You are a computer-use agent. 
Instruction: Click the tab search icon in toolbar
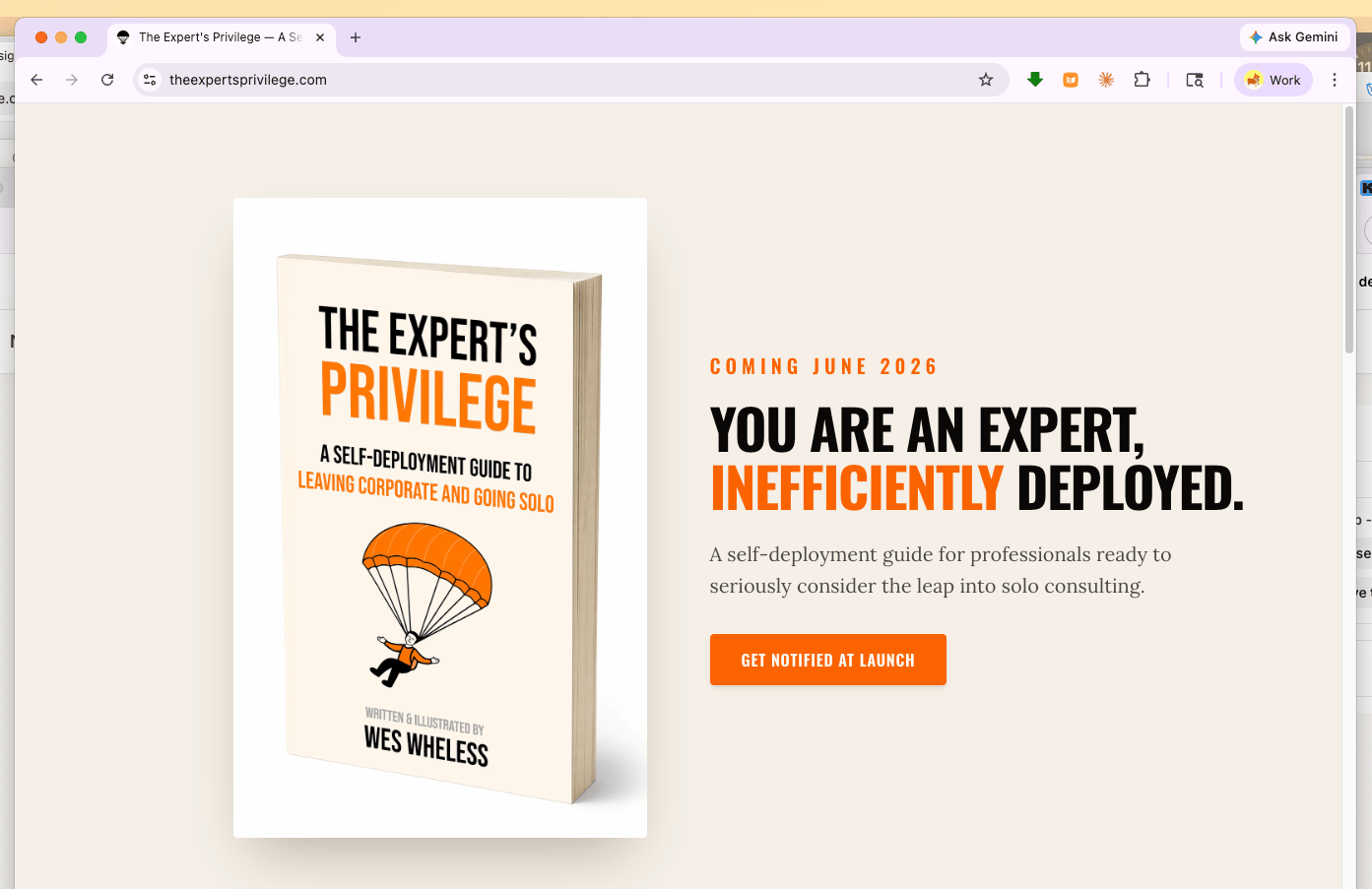(x=1195, y=80)
